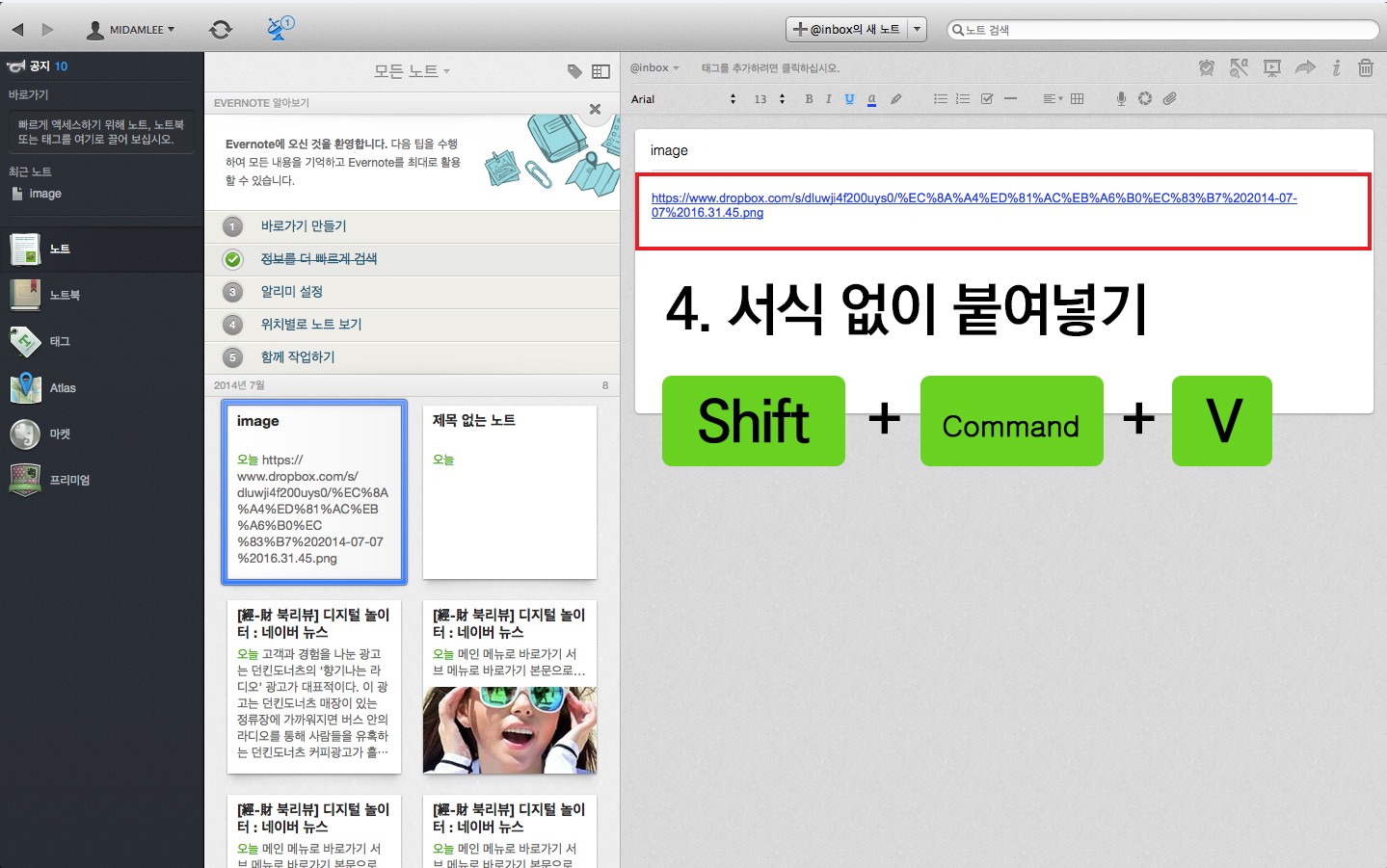Toggle underline text formatting

tap(849, 99)
